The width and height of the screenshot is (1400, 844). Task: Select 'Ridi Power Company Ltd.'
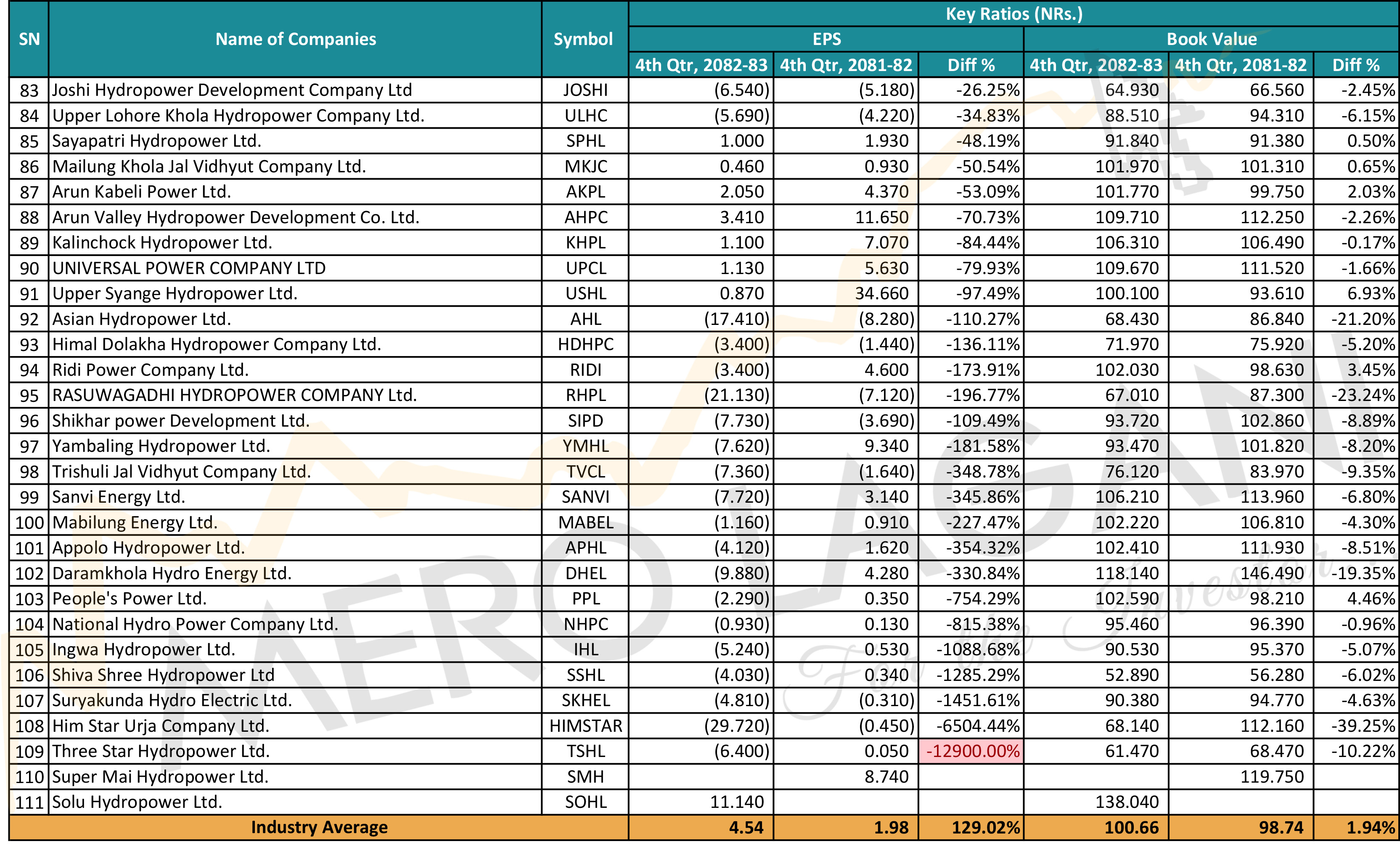[151, 370]
